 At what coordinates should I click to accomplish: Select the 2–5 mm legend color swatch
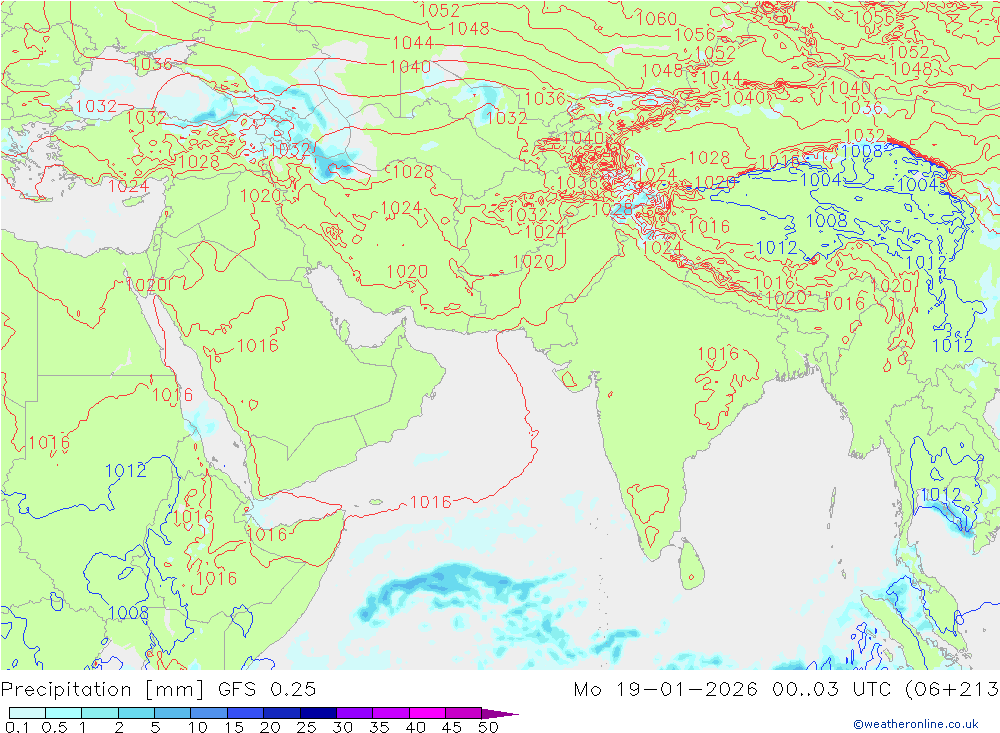pos(136,713)
